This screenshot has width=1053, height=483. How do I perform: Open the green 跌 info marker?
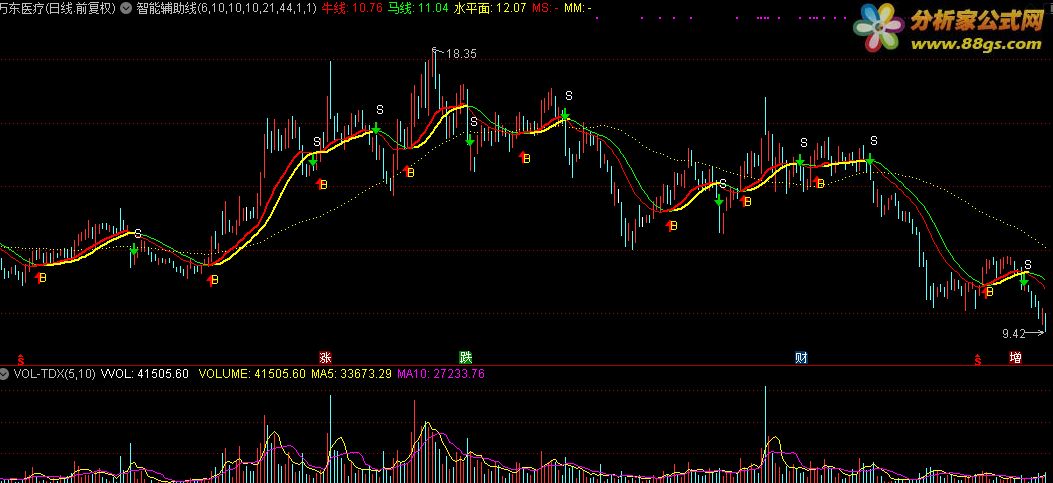tap(465, 357)
